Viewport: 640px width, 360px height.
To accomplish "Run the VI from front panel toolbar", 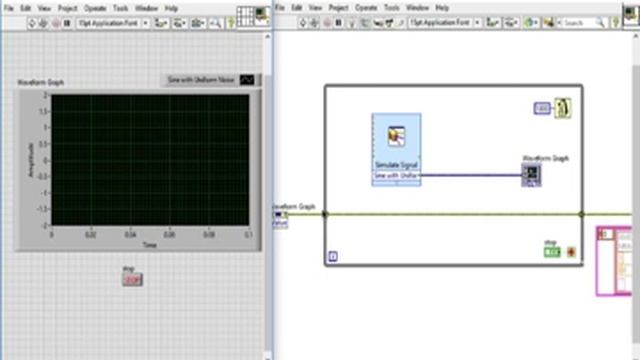I will [32, 23].
